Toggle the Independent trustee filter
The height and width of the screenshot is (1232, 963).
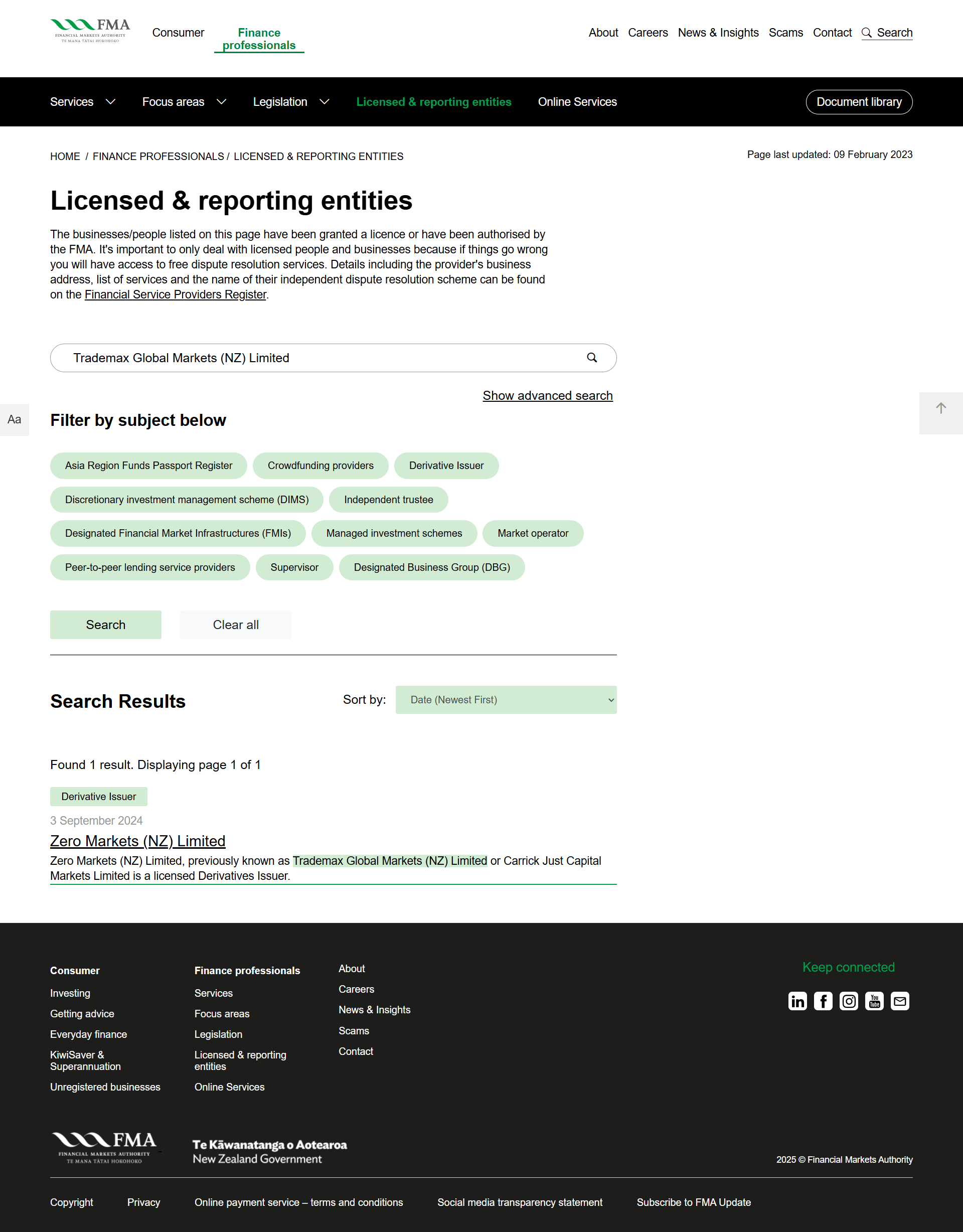pyautogui.click(x=389, y=499)
